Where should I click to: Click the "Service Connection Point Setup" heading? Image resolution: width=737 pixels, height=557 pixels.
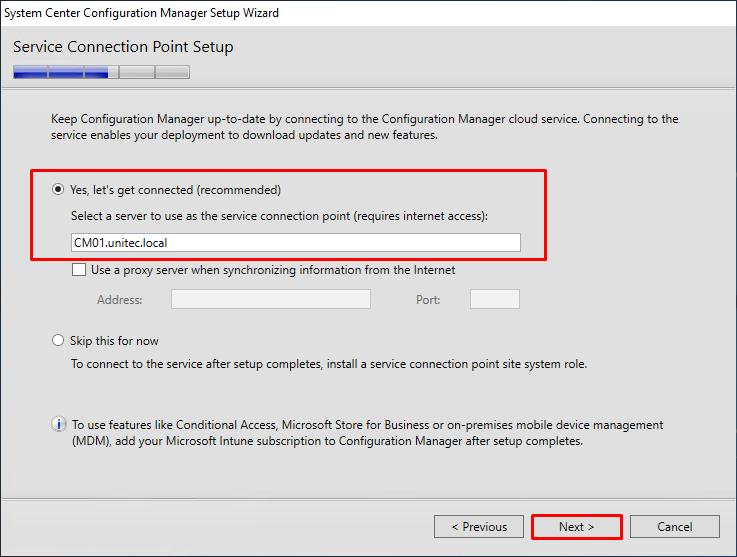point(123,47)
